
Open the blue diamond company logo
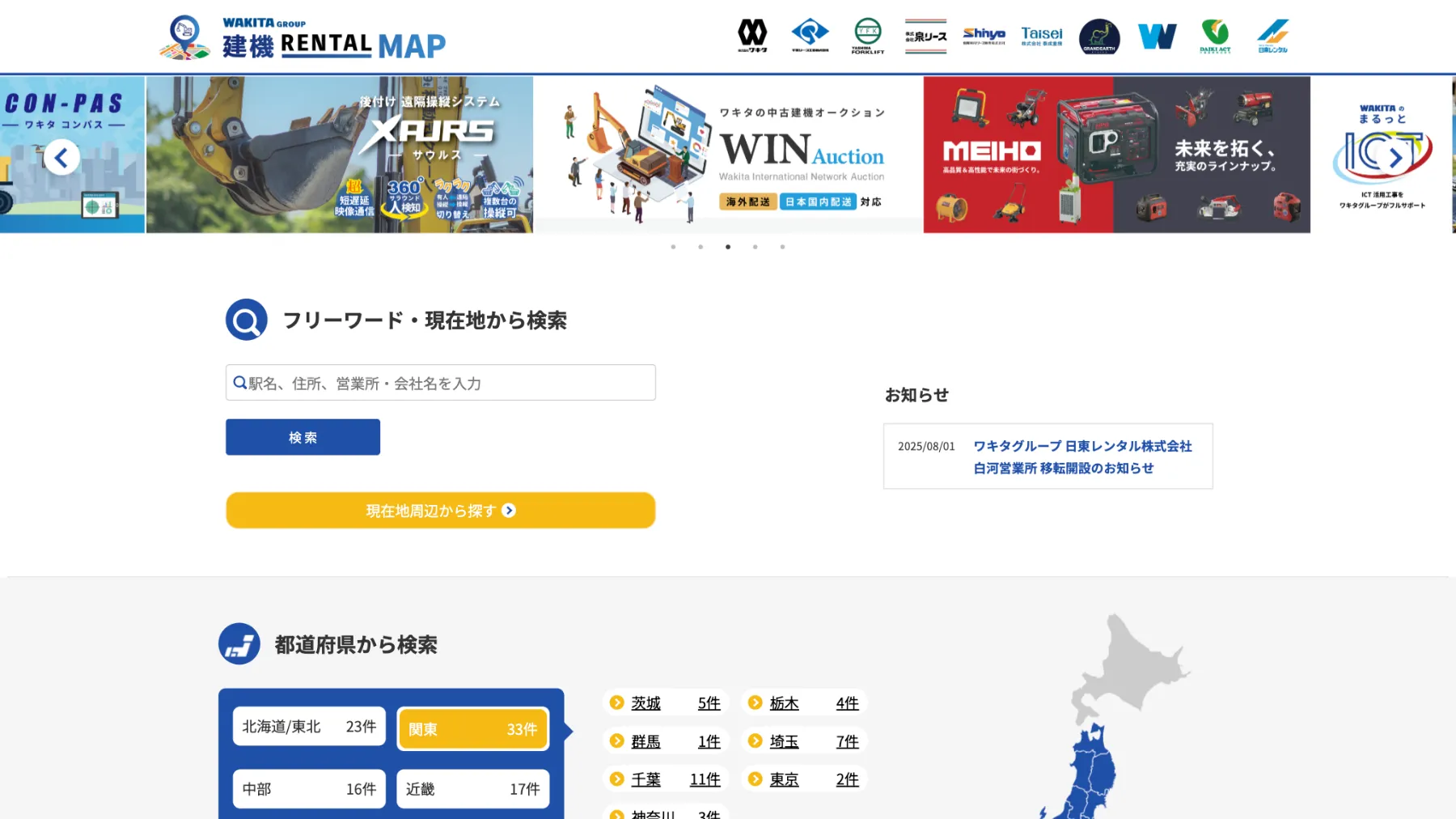tap(810, 36)
